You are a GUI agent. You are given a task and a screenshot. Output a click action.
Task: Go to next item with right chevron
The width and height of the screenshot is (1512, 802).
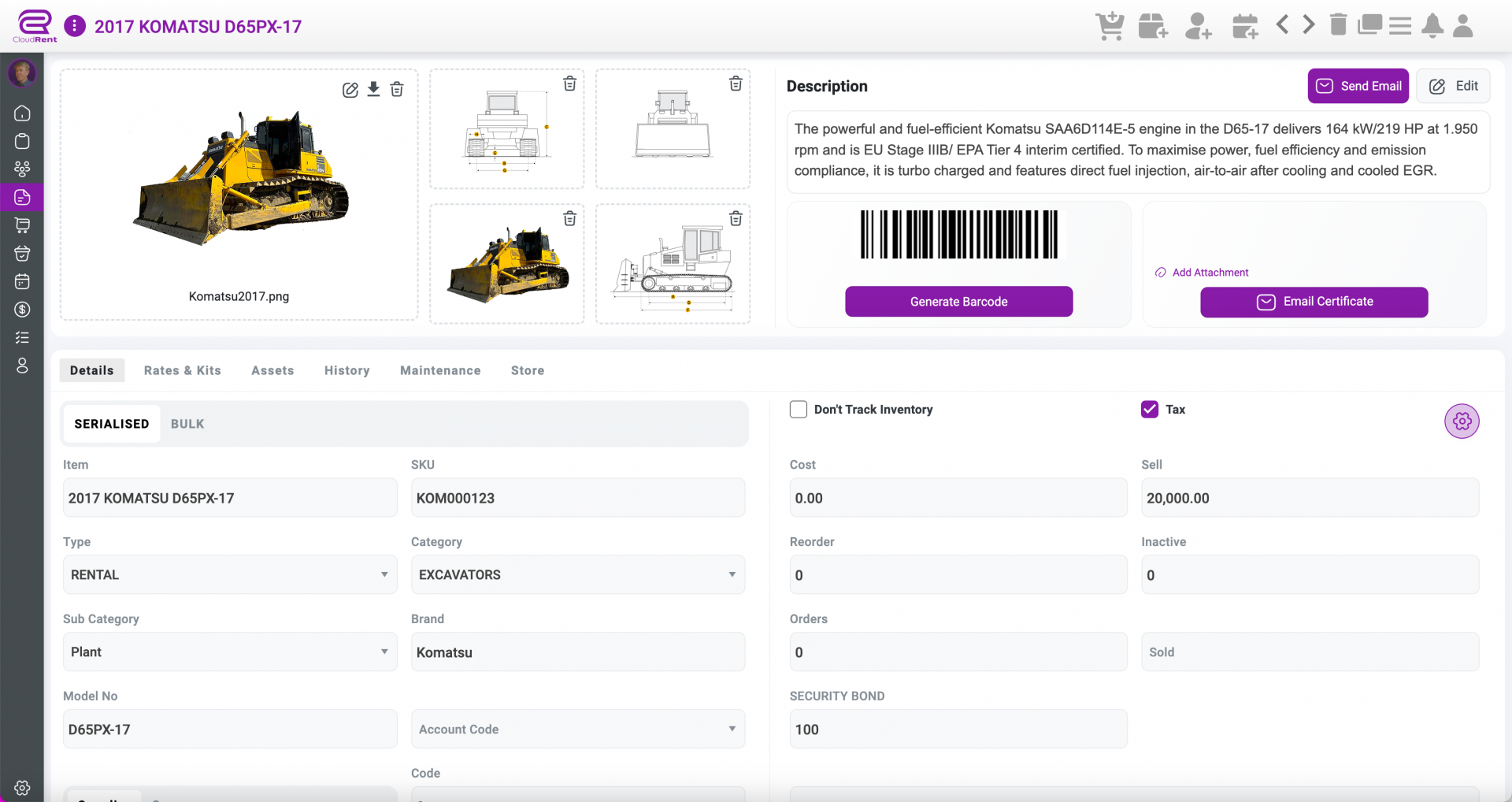point(1308,24)
